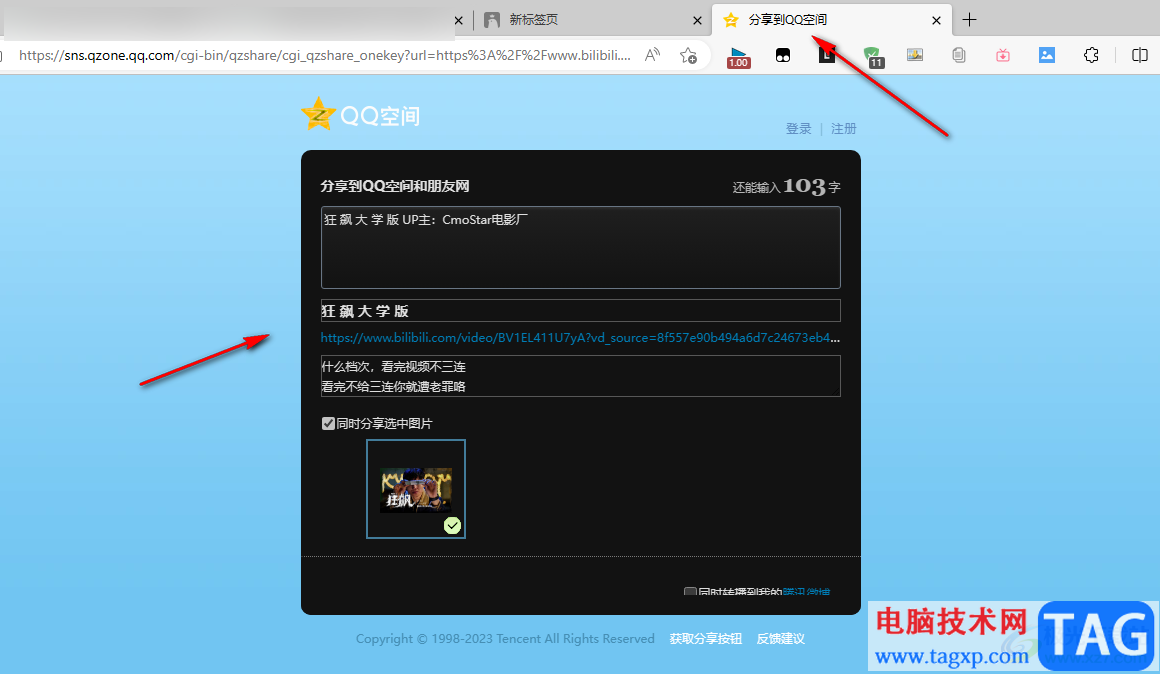Click the green shield extension with badge 11
1160x674 pixels.
pyautogui.click(x=873, y=56)
